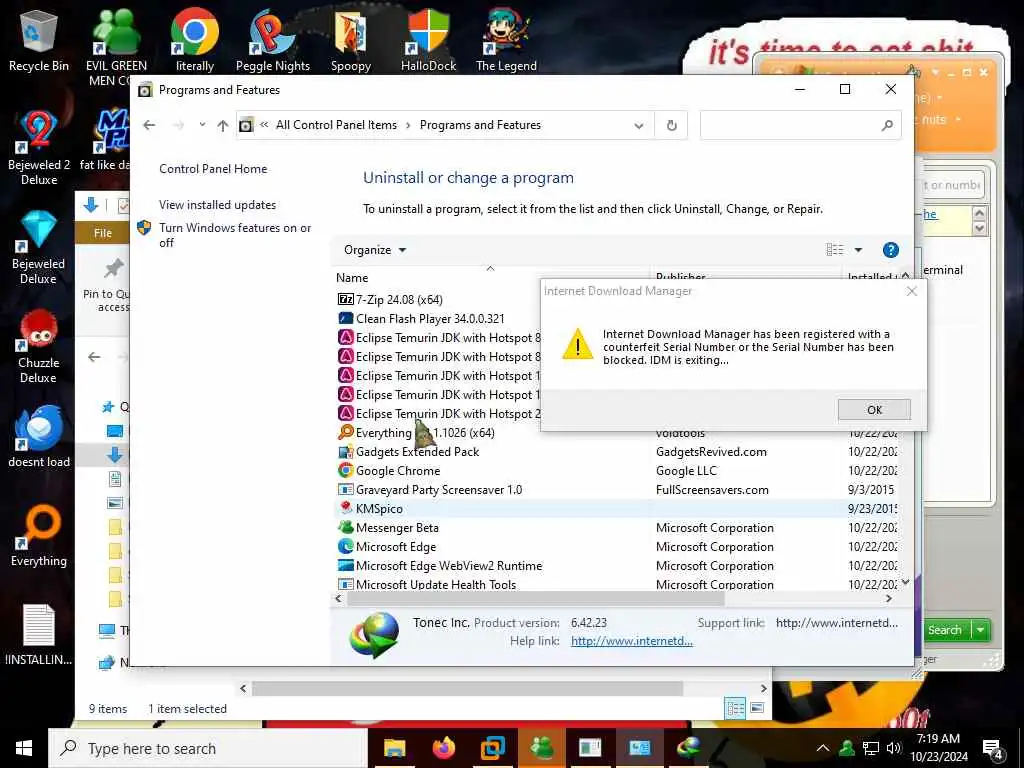Click All Control Panel Items breadcrumb

(x=336, y=125)
